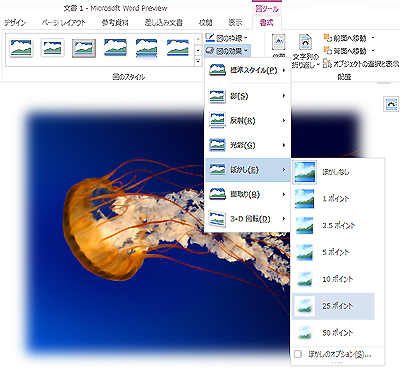Expand the 3-D 回転 submenu arrow
Image resolution: width=400 pixels, height=371 pixels.
284,219
